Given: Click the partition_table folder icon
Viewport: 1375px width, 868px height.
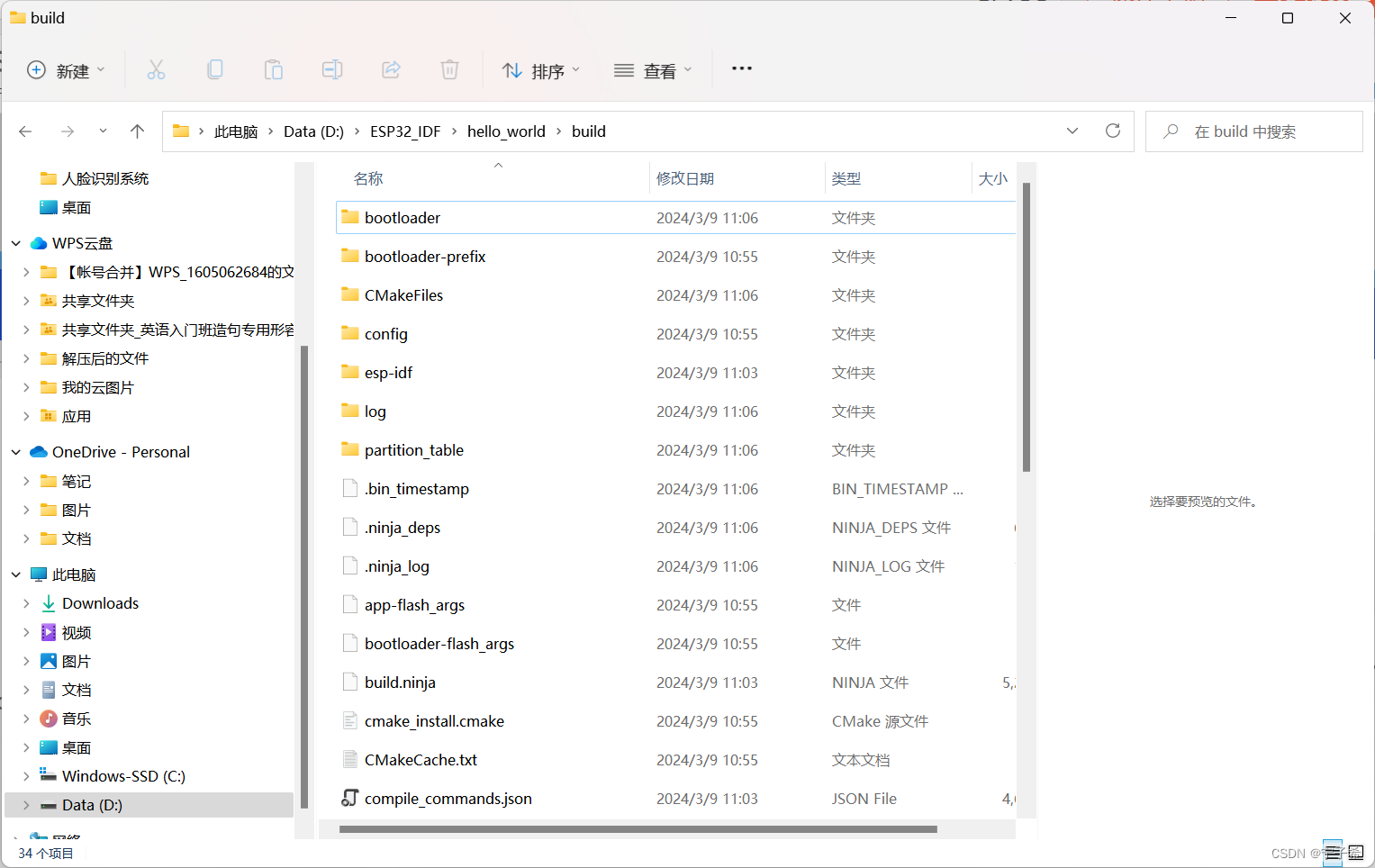Looking at the screenshot, I should 350,449.
